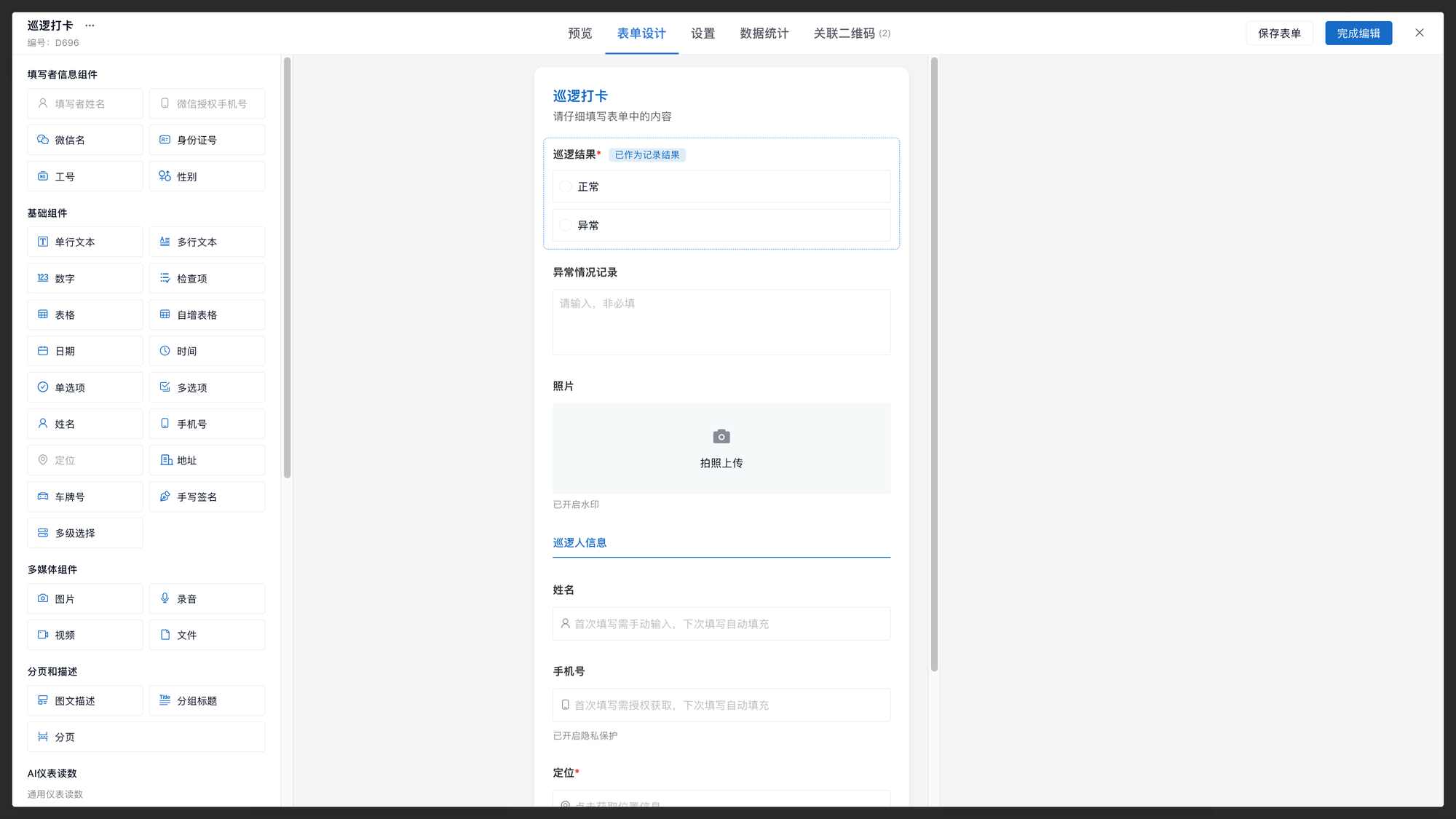The height and width of the screenshot is (819, 1456).
Task: Select the 巡逻人信息 group title
Action: click(579, 543)
